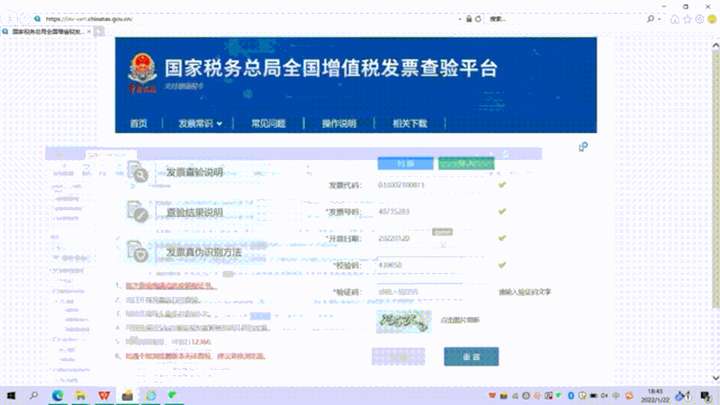Expand the 发票常识 dropdown menu

[200, 124]
